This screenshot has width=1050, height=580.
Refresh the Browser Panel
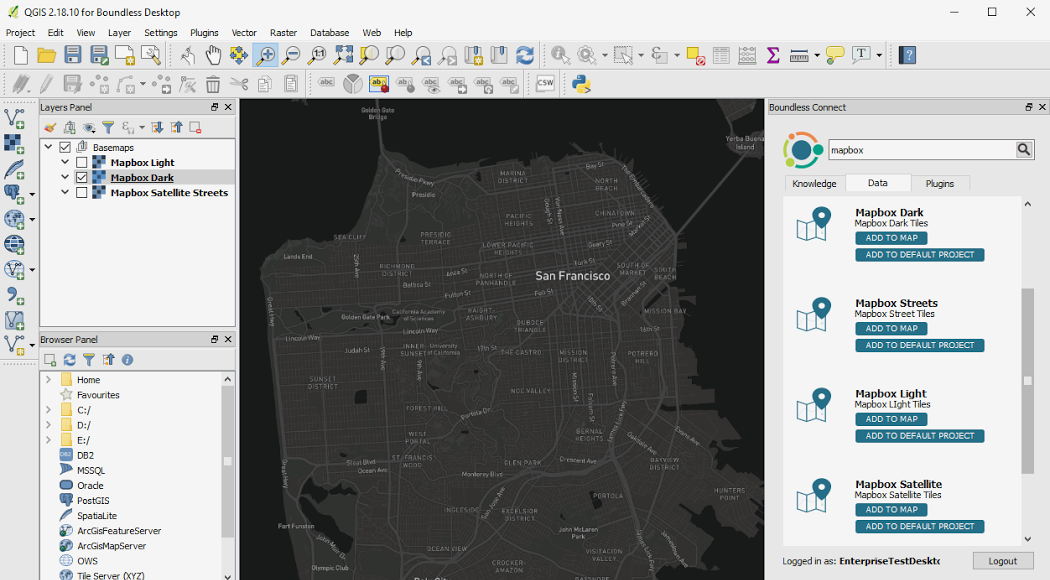coord(70,360)
